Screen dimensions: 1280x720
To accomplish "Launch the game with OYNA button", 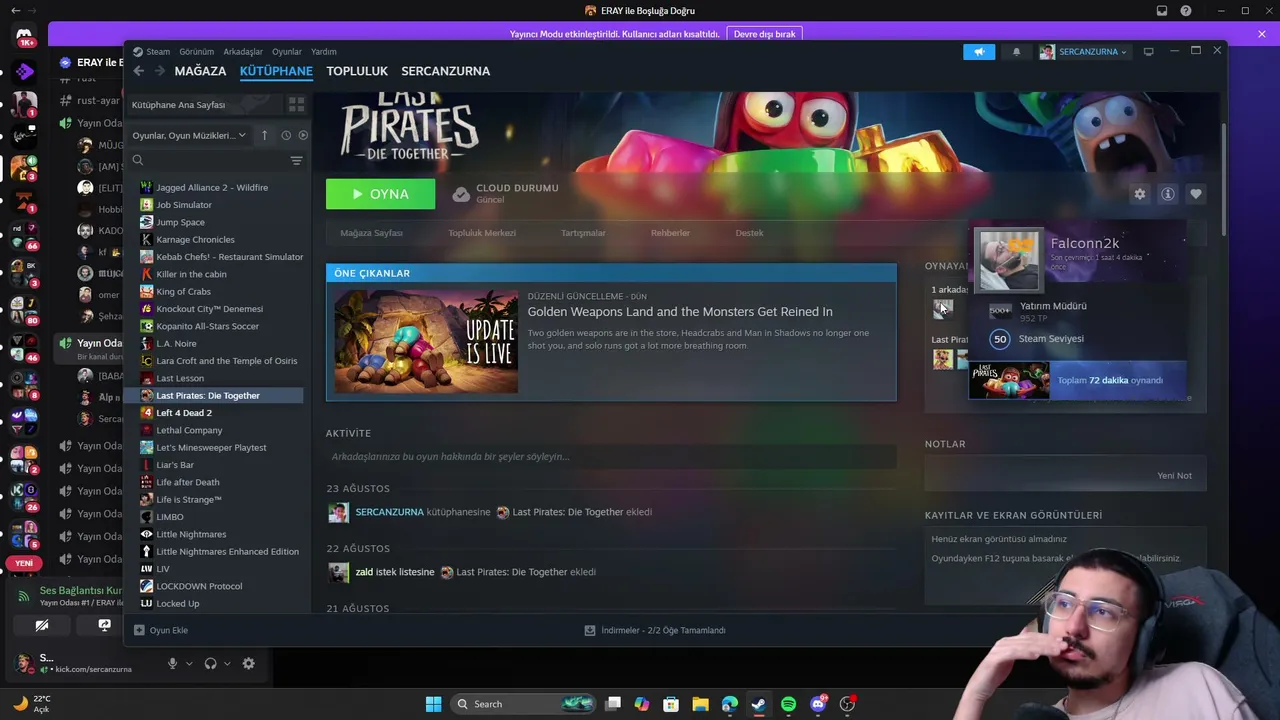I will [380, 194].
